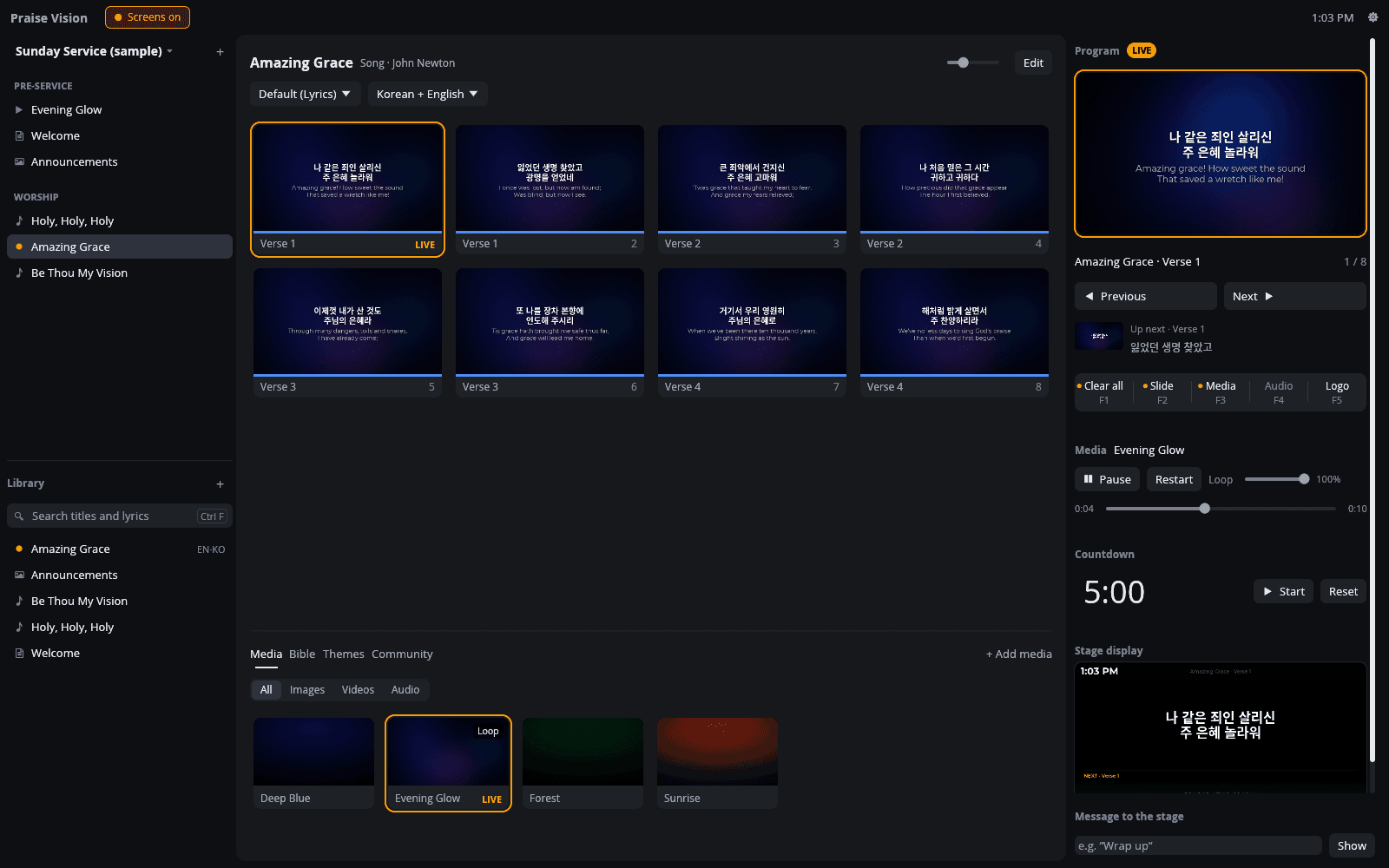Click Evening Glow play icon in Pre-Service
Image resolution: width=1389 pixels, height=868 pixels.
click(19, 110)
